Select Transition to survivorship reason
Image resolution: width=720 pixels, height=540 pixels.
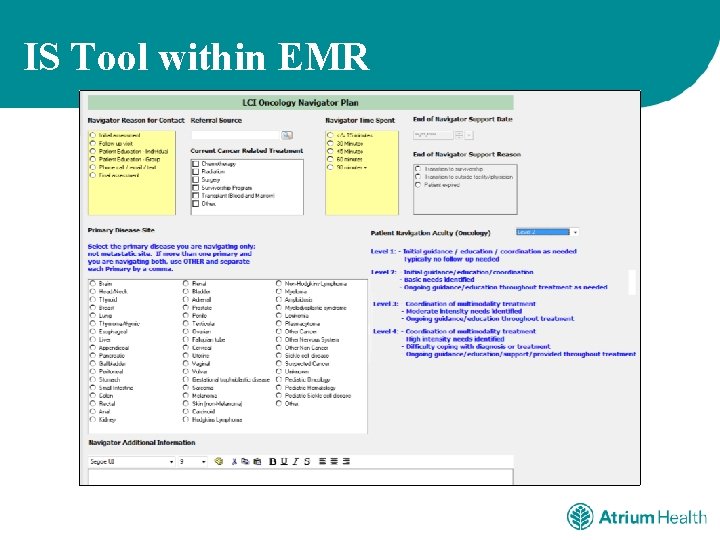418,169
